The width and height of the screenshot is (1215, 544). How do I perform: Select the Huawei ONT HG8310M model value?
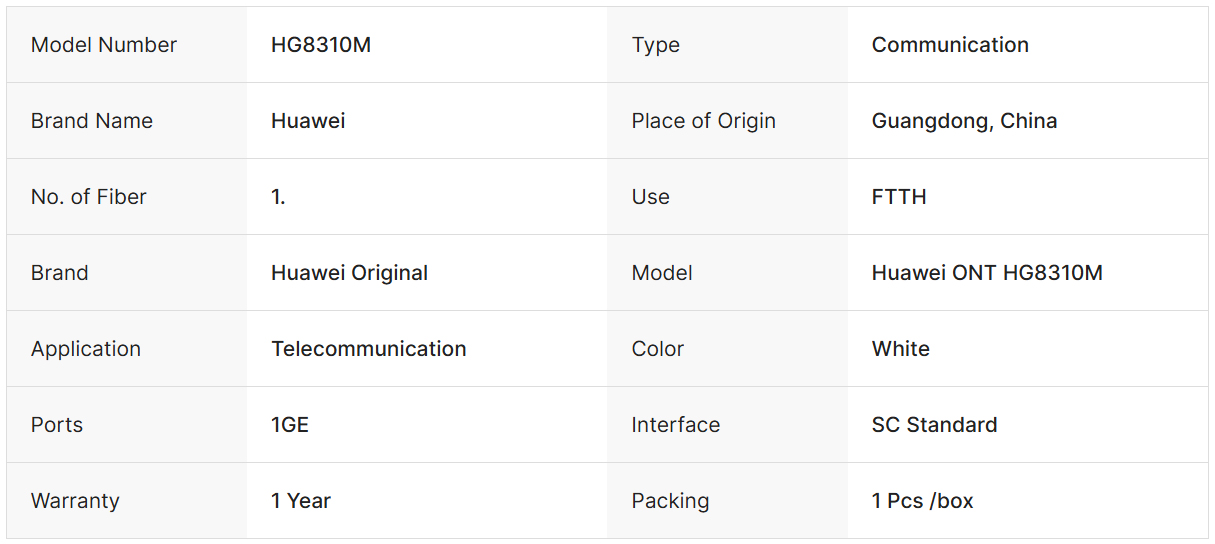[x=987, y=273]
